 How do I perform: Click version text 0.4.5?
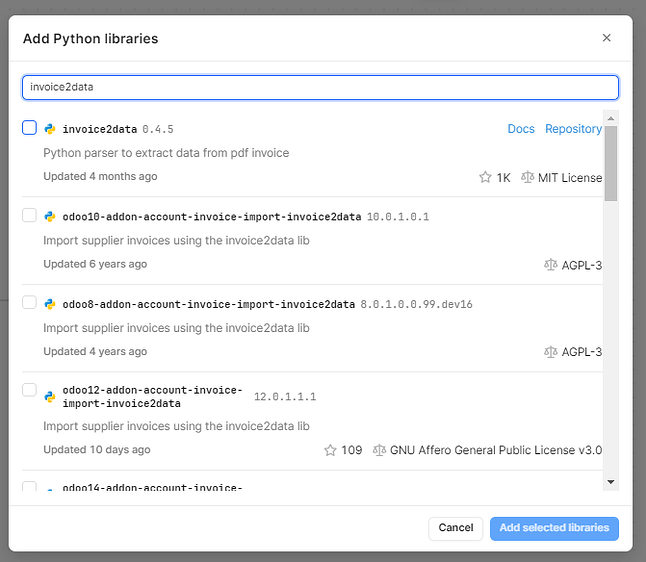tap(158, 129)
